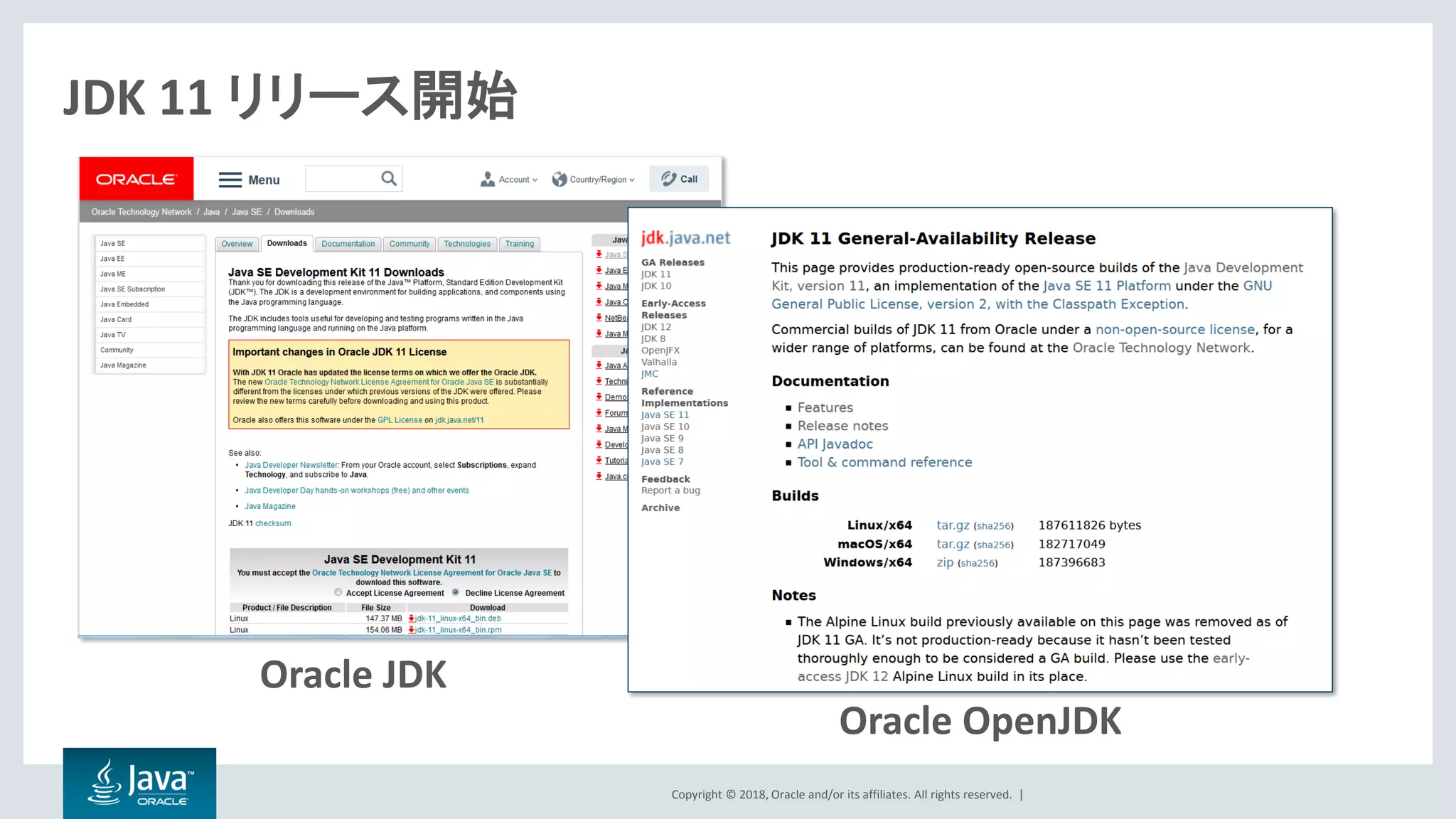Expand the Account dropdown chevron

click(535, 180)
